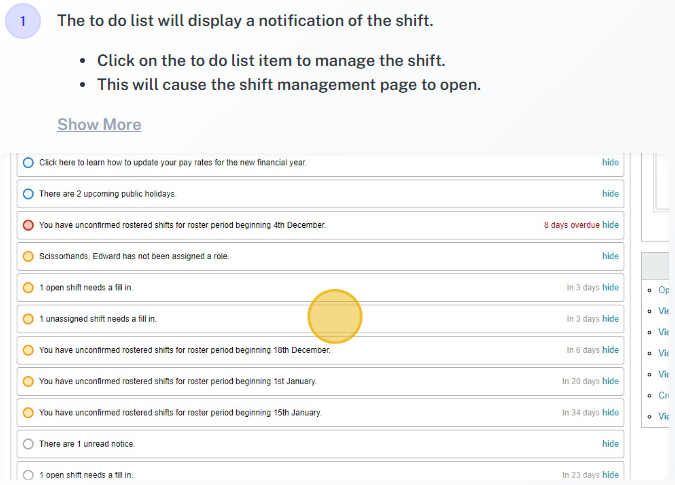Click blue circle beside pay rates item
Viewport: 675px width, 485px height.
[x=28, y=163]
